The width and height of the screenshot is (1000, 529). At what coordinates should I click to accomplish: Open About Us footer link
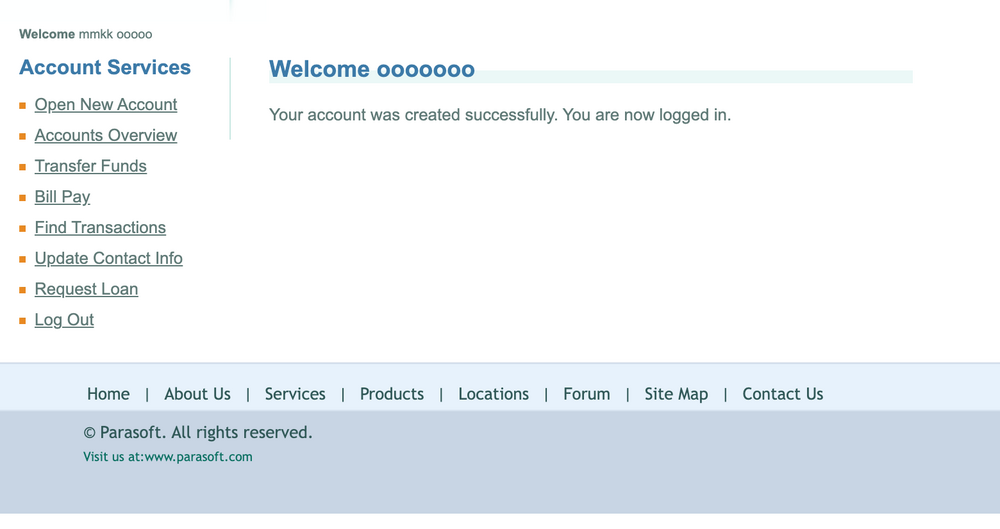point(198,394)
